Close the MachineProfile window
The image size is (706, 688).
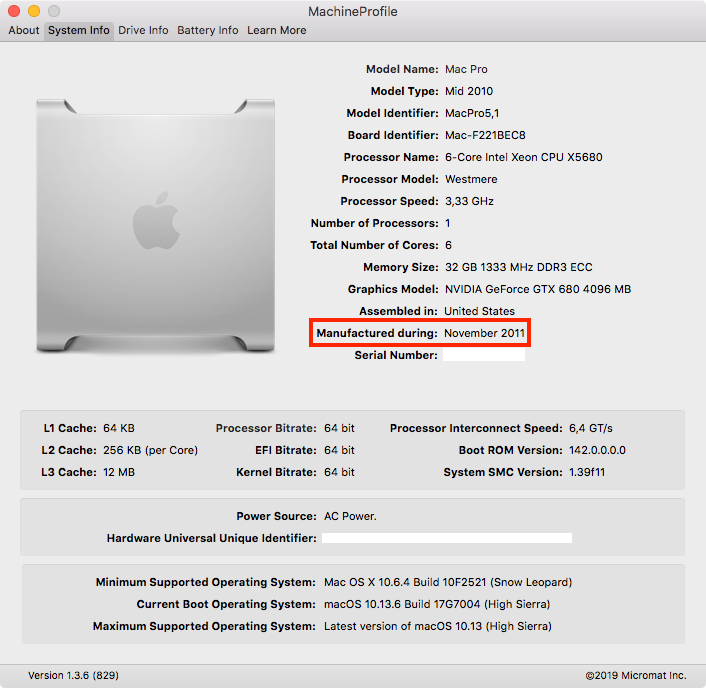[14, 11]
